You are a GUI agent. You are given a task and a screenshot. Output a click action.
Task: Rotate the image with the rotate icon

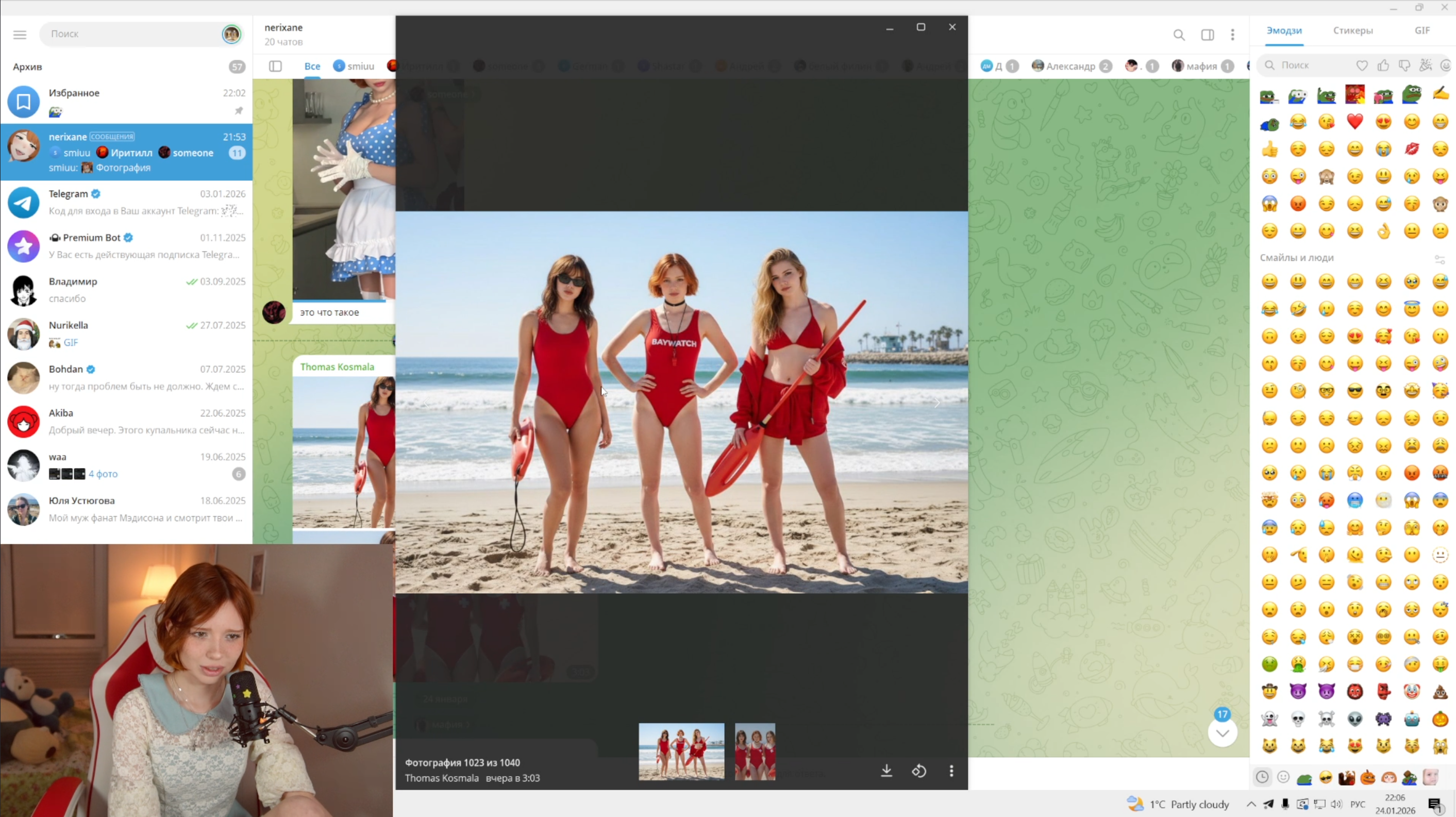coord(919,771)
